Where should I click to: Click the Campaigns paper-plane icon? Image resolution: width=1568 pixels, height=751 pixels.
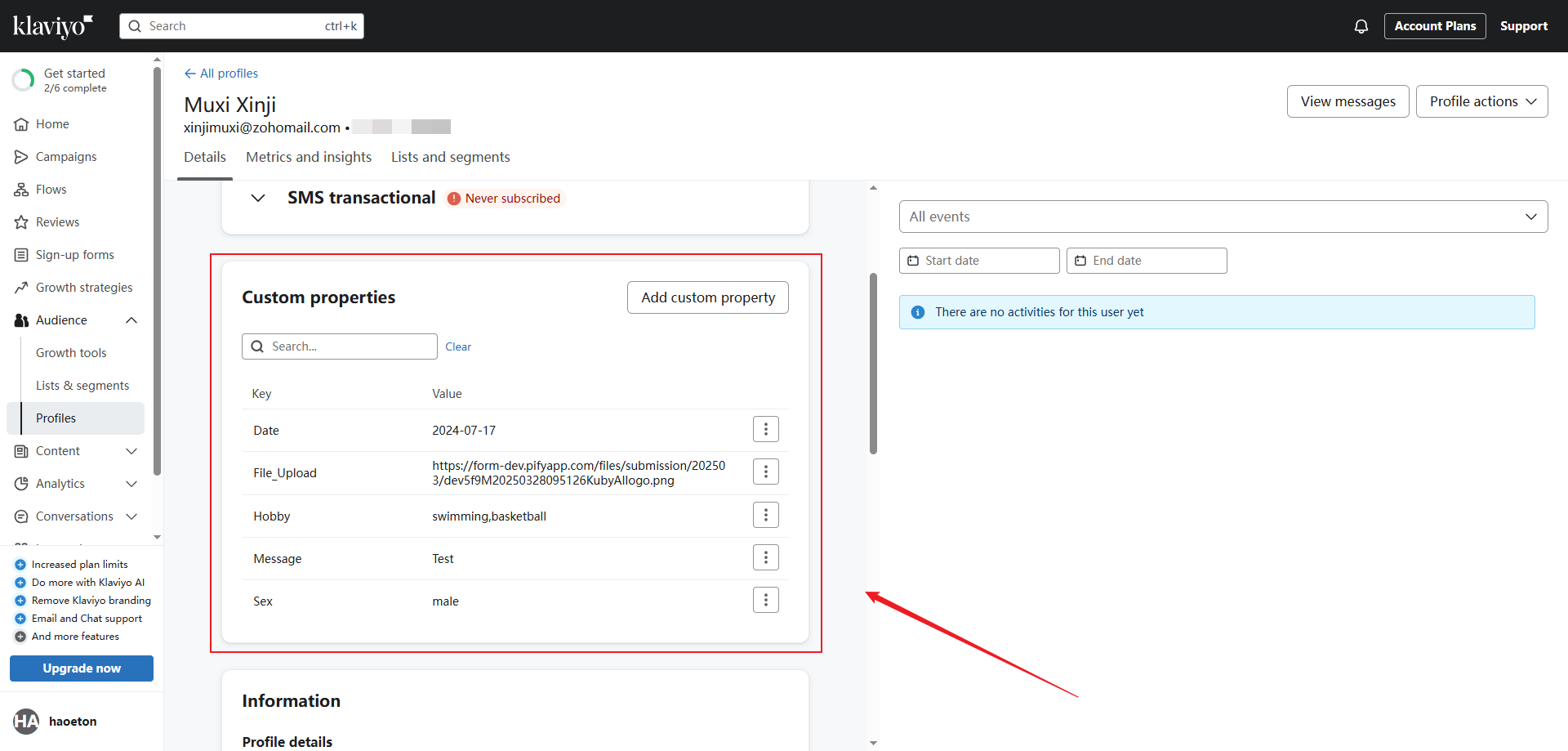pyautogui.click(x=21, y=157)
